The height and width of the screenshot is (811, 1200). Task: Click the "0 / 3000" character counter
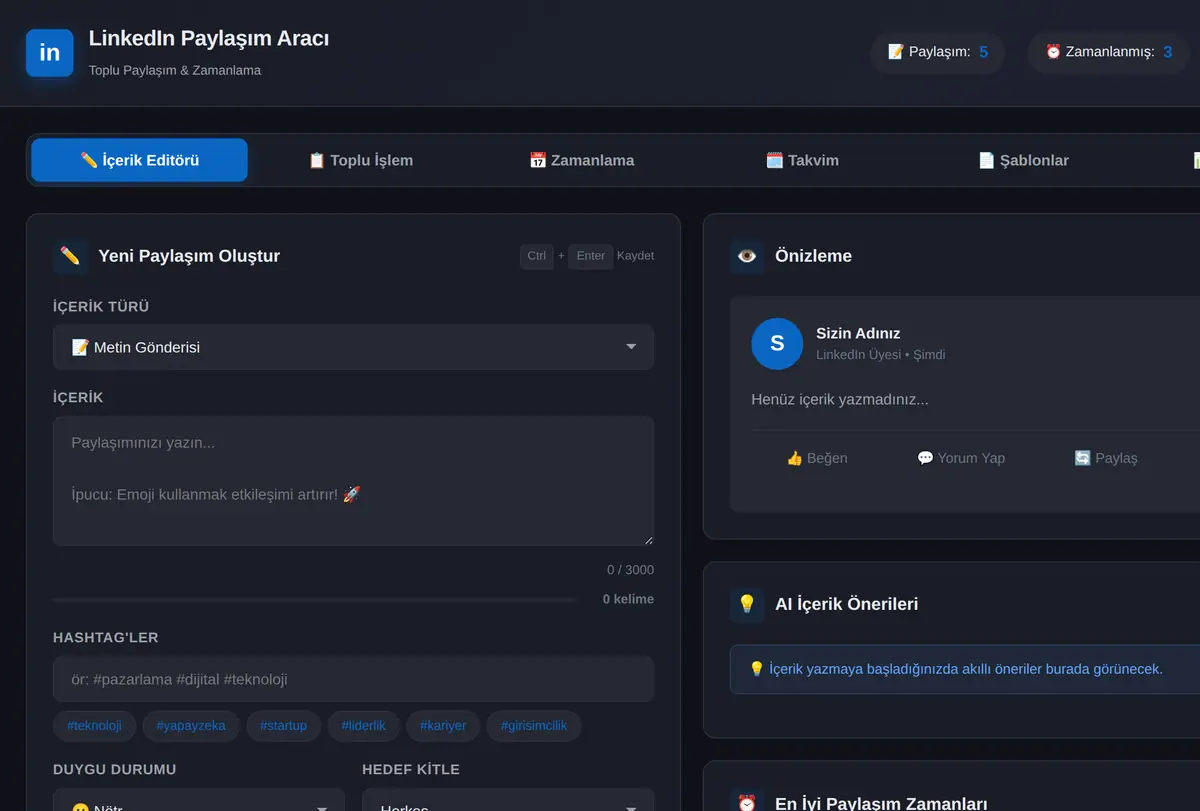[630, 570]
